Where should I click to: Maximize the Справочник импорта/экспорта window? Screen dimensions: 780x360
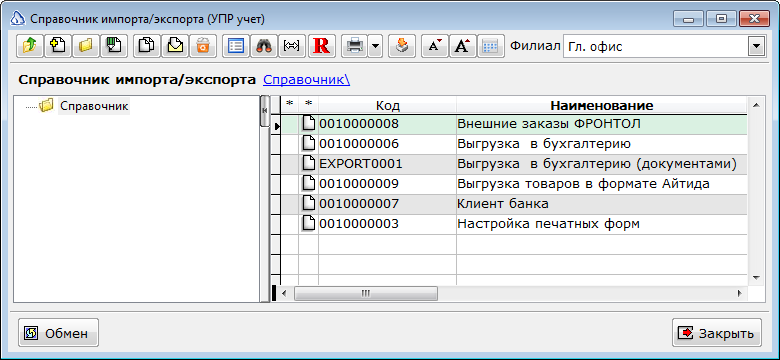tap(721, 19)
